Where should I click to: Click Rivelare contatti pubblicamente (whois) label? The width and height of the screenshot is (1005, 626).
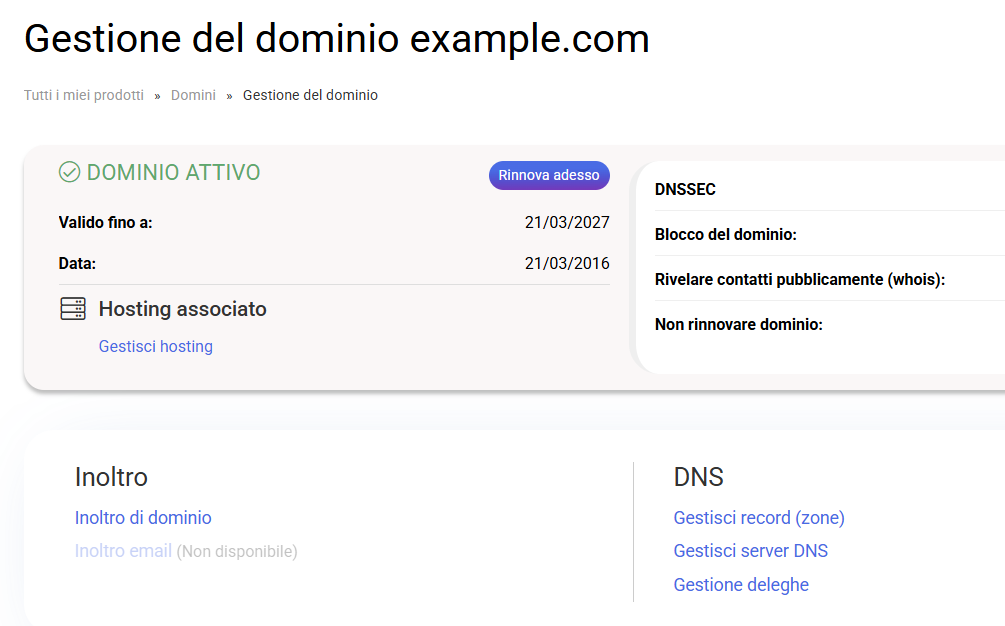799,280
